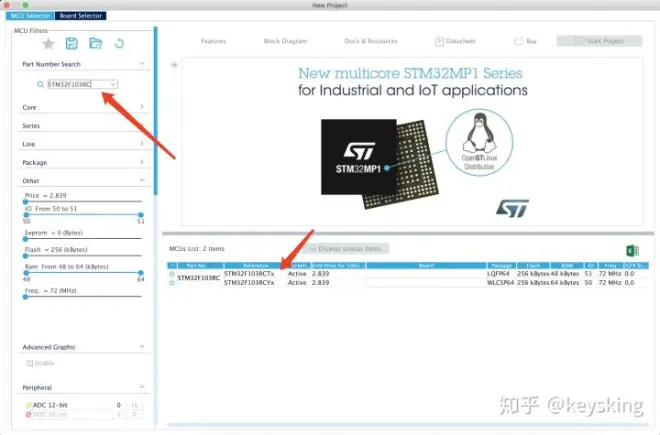
Task: Click the Ram slider maximum handle at 64
Action: tap(141, 273)
